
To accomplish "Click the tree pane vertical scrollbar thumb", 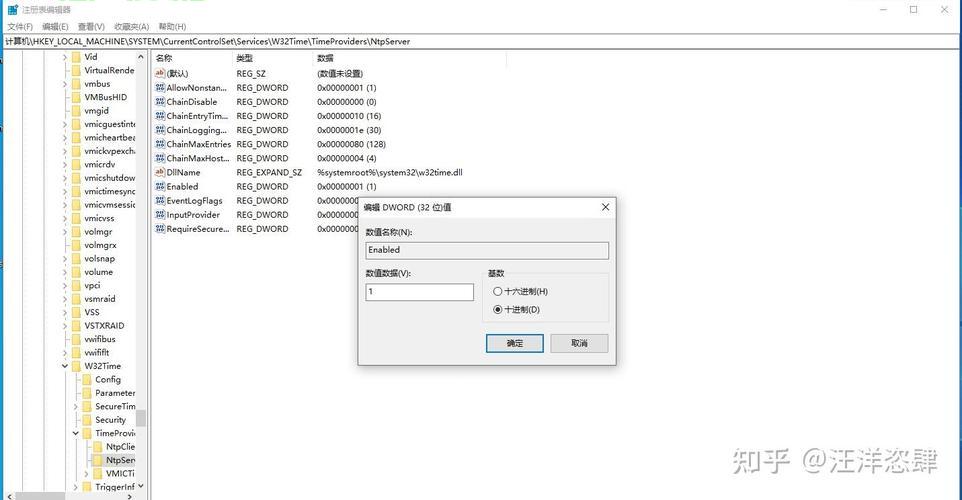I will (141, 418).
